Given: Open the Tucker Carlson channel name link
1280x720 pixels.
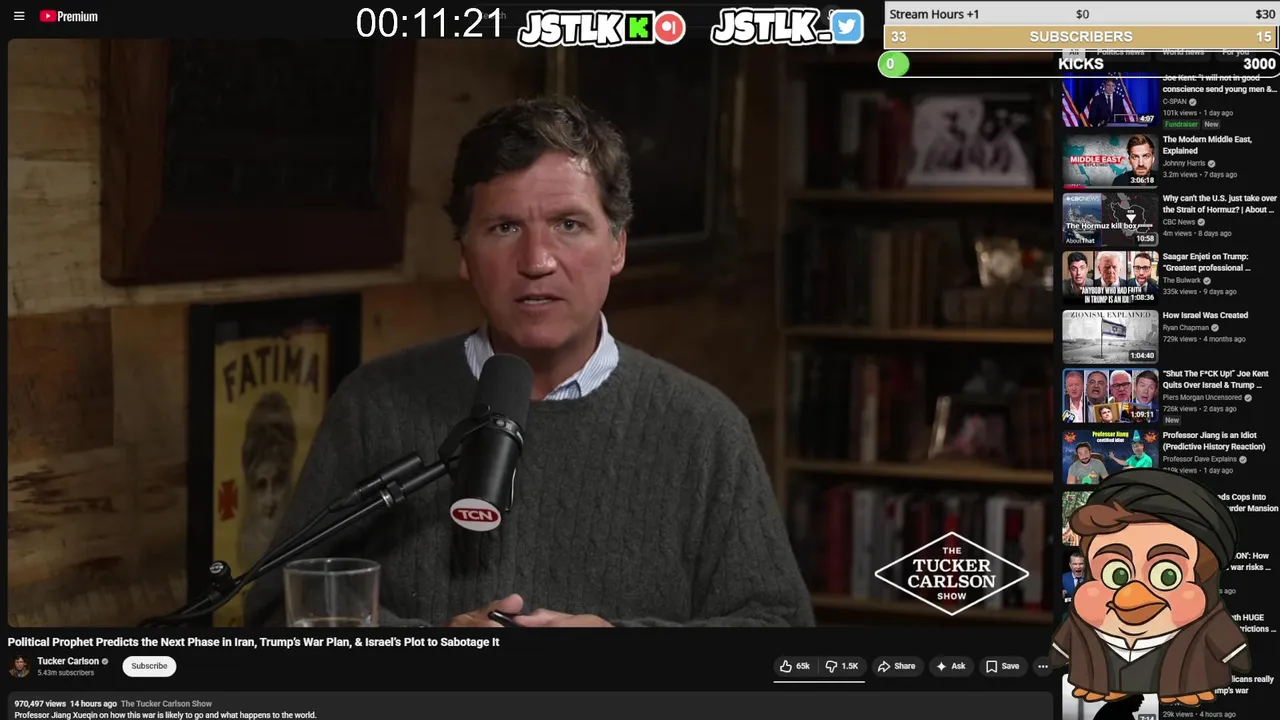Looking at the screenshot, I should tap(68, 661).
